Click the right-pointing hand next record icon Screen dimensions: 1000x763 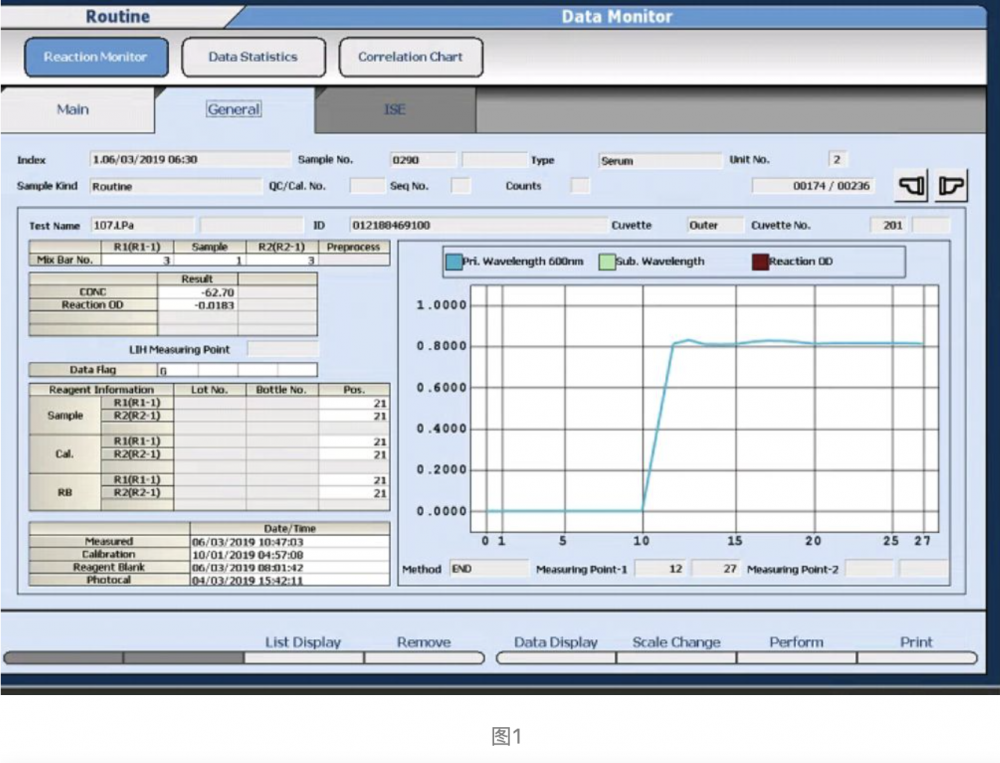[x=951, y=186]
